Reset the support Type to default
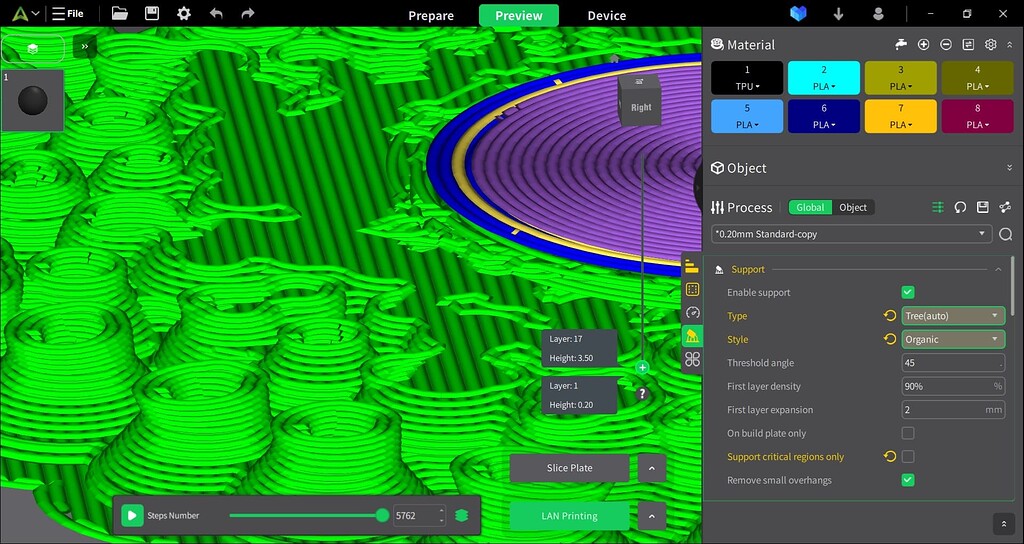 (x=889, y=316)
